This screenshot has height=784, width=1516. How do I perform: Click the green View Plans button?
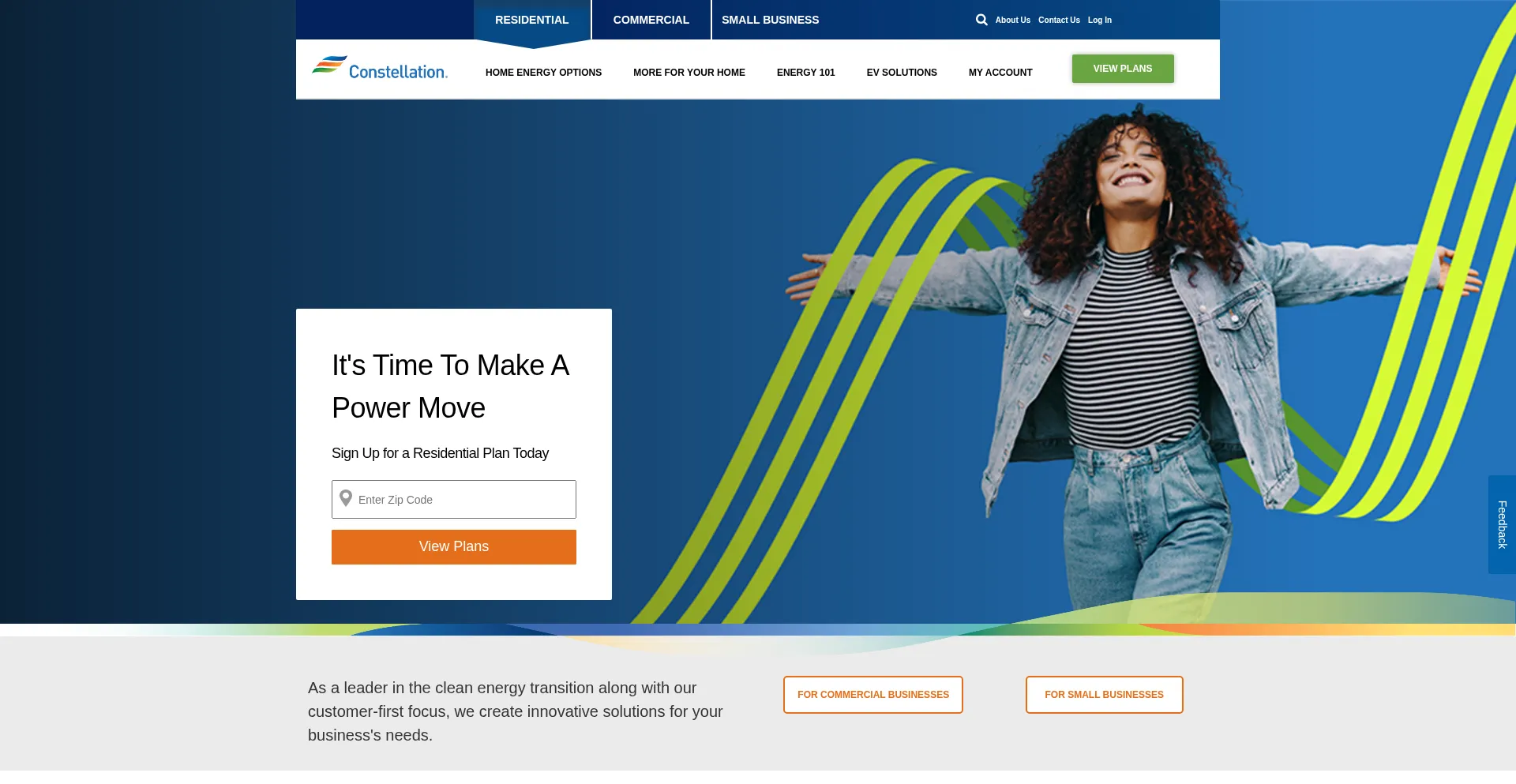tap(1123, 69)
